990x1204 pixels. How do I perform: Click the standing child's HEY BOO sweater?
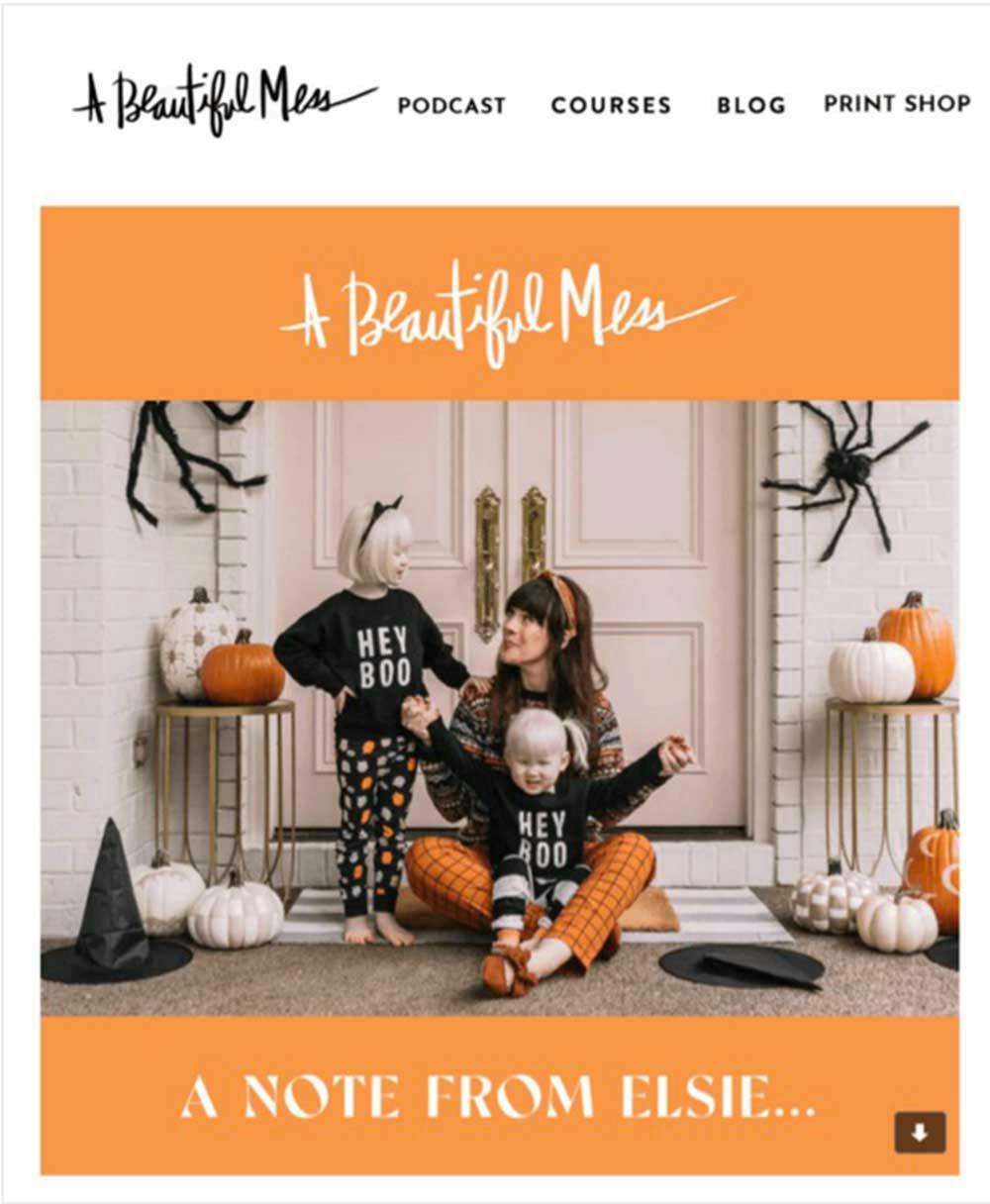point(374,661)
